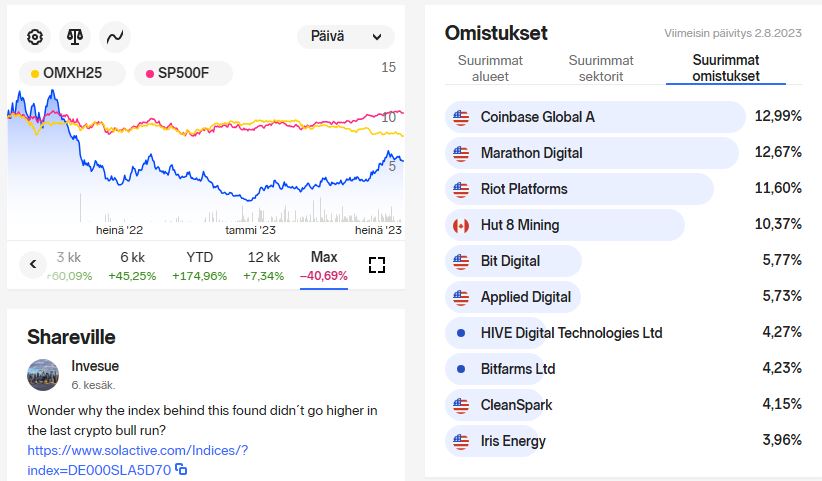
Task: Switch to Suurimmat sektorit tab
Action: point(601,68)
